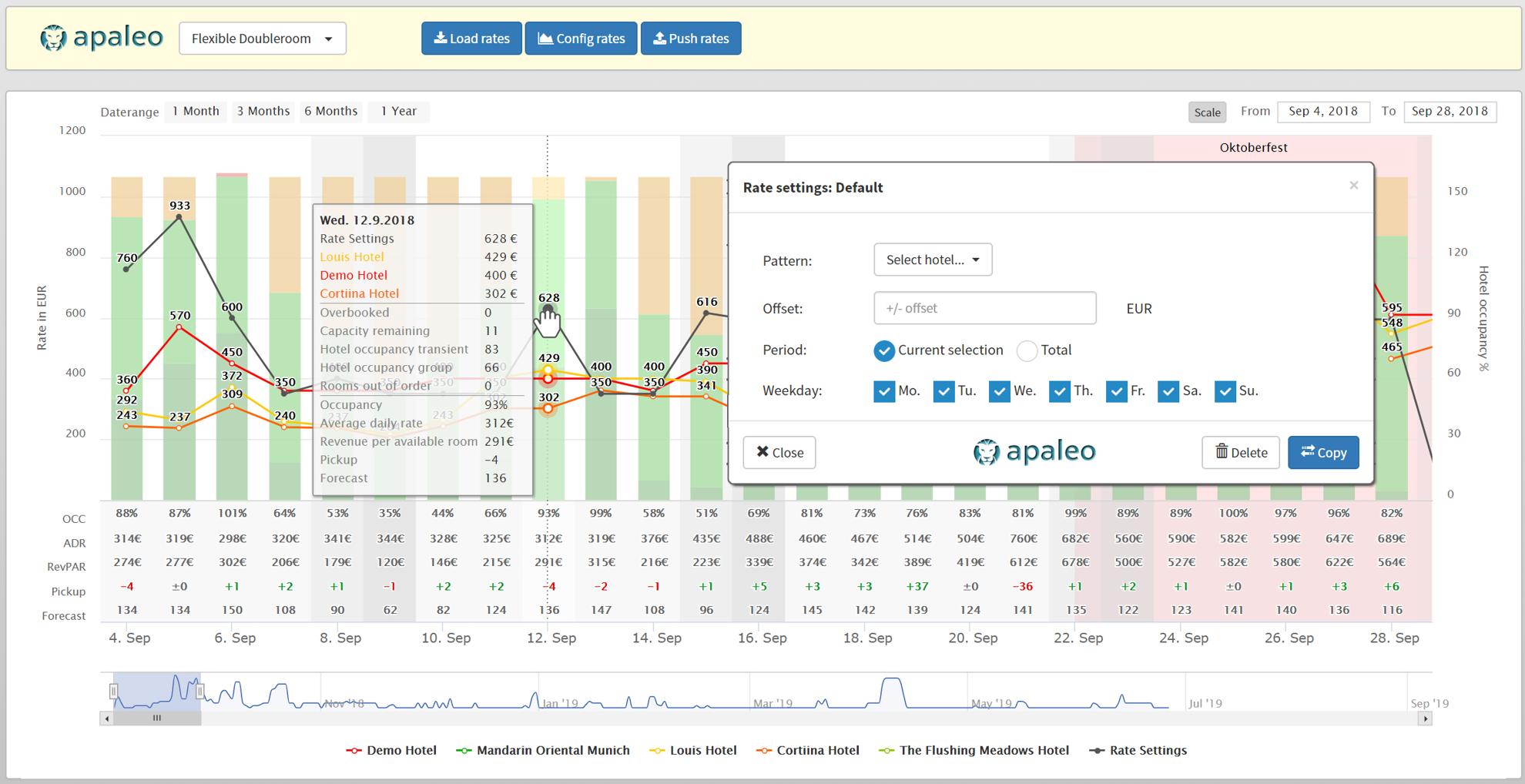Select the 3 Months daterange

(263, 112)
